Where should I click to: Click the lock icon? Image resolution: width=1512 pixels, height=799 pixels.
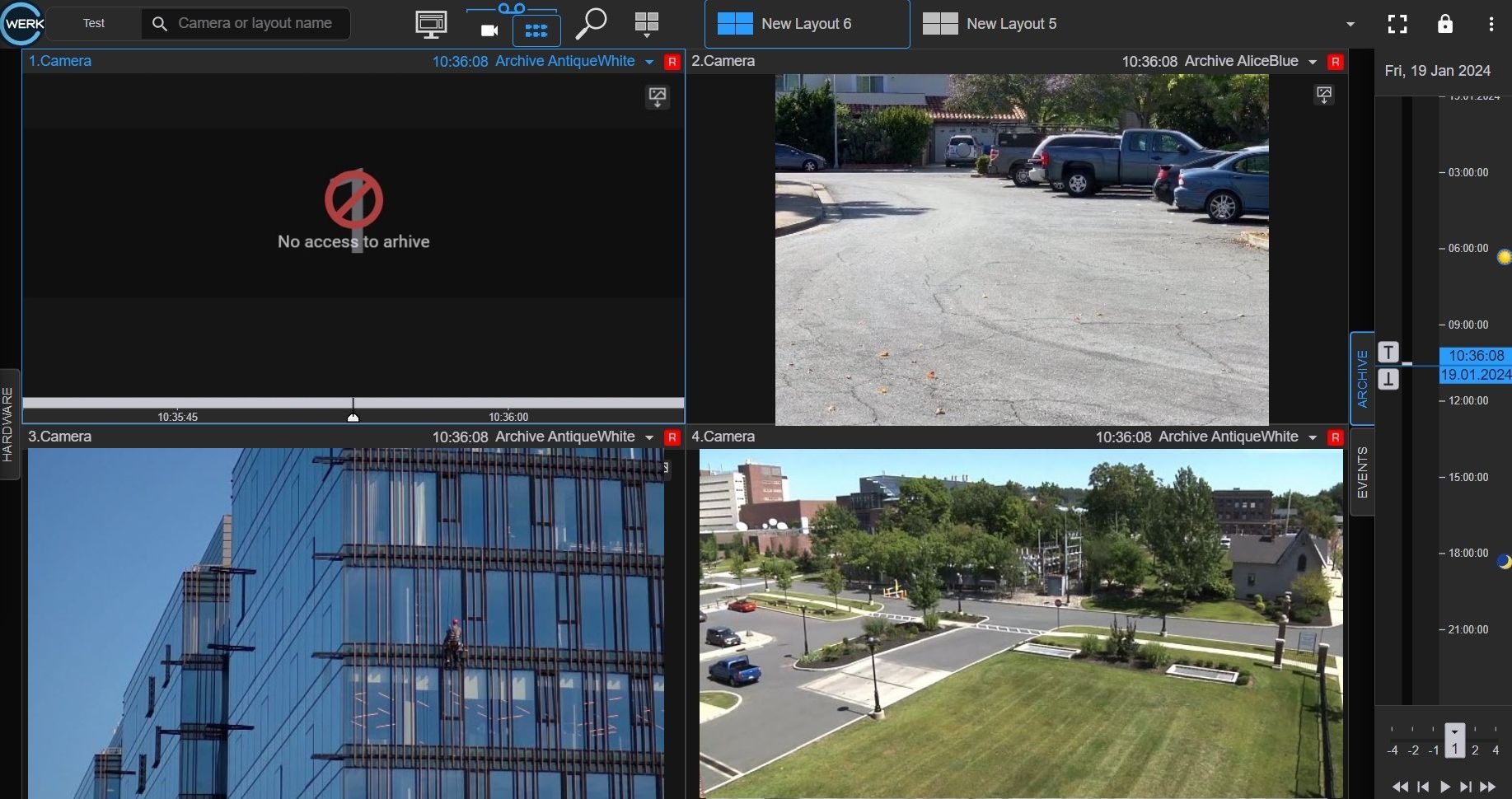click(1445, 24)
